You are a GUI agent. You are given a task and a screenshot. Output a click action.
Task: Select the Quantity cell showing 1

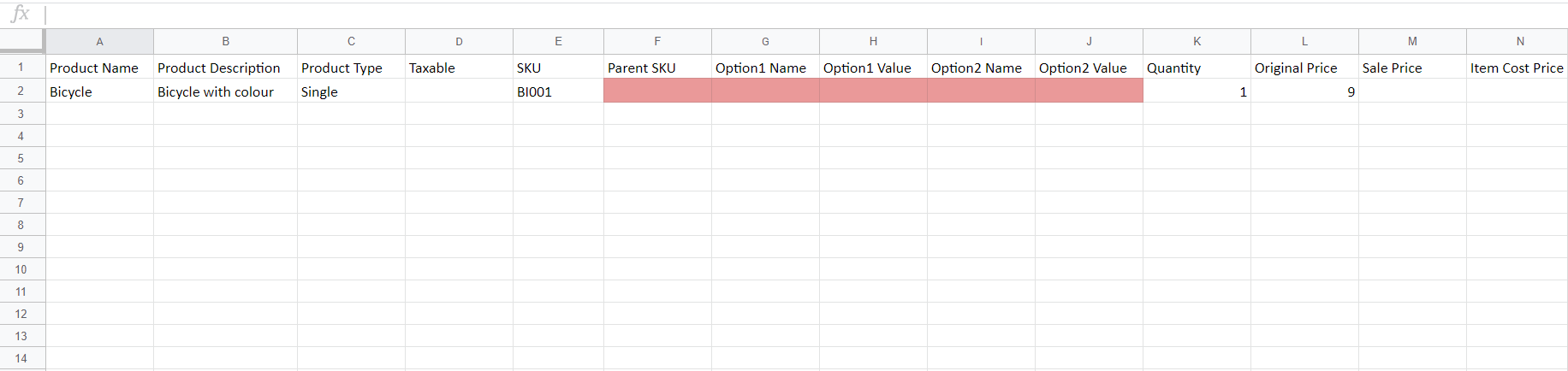pos(1197,91)
